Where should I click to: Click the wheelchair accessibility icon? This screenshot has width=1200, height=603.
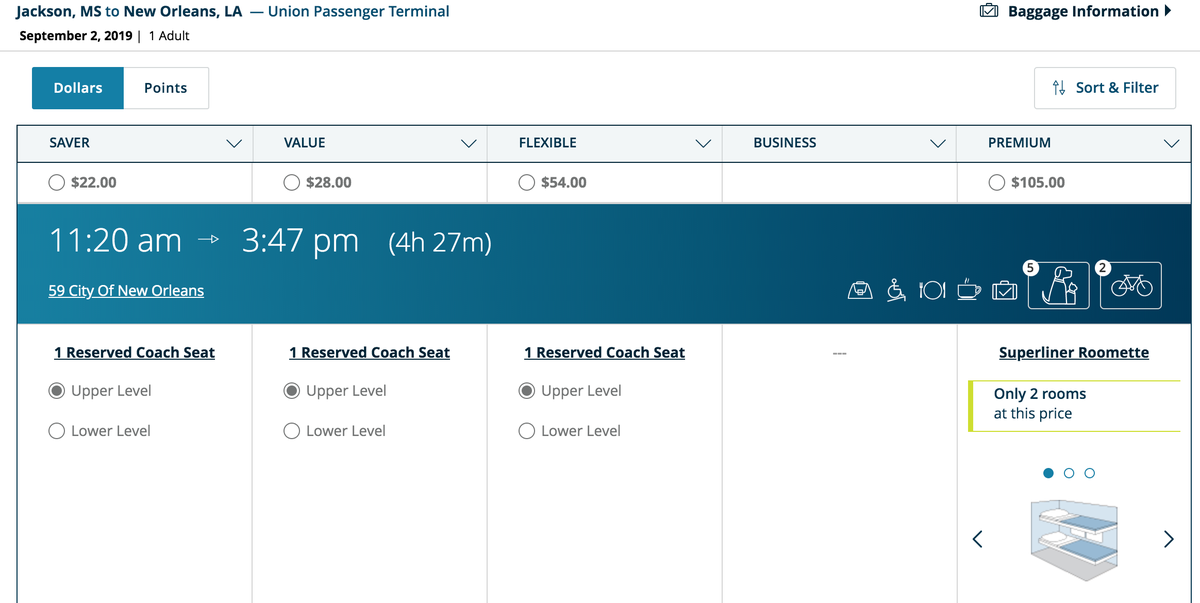point(896,289)
